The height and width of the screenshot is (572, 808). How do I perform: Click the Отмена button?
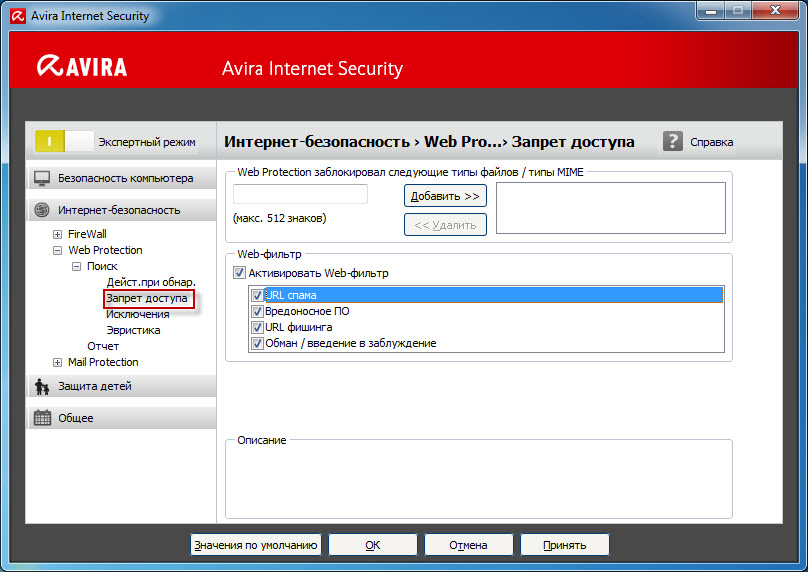coord(468,545)
